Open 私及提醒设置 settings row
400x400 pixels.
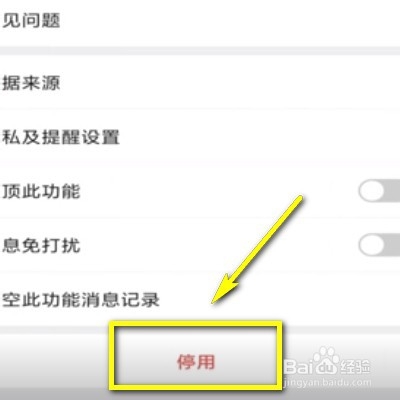coord(200,136)
